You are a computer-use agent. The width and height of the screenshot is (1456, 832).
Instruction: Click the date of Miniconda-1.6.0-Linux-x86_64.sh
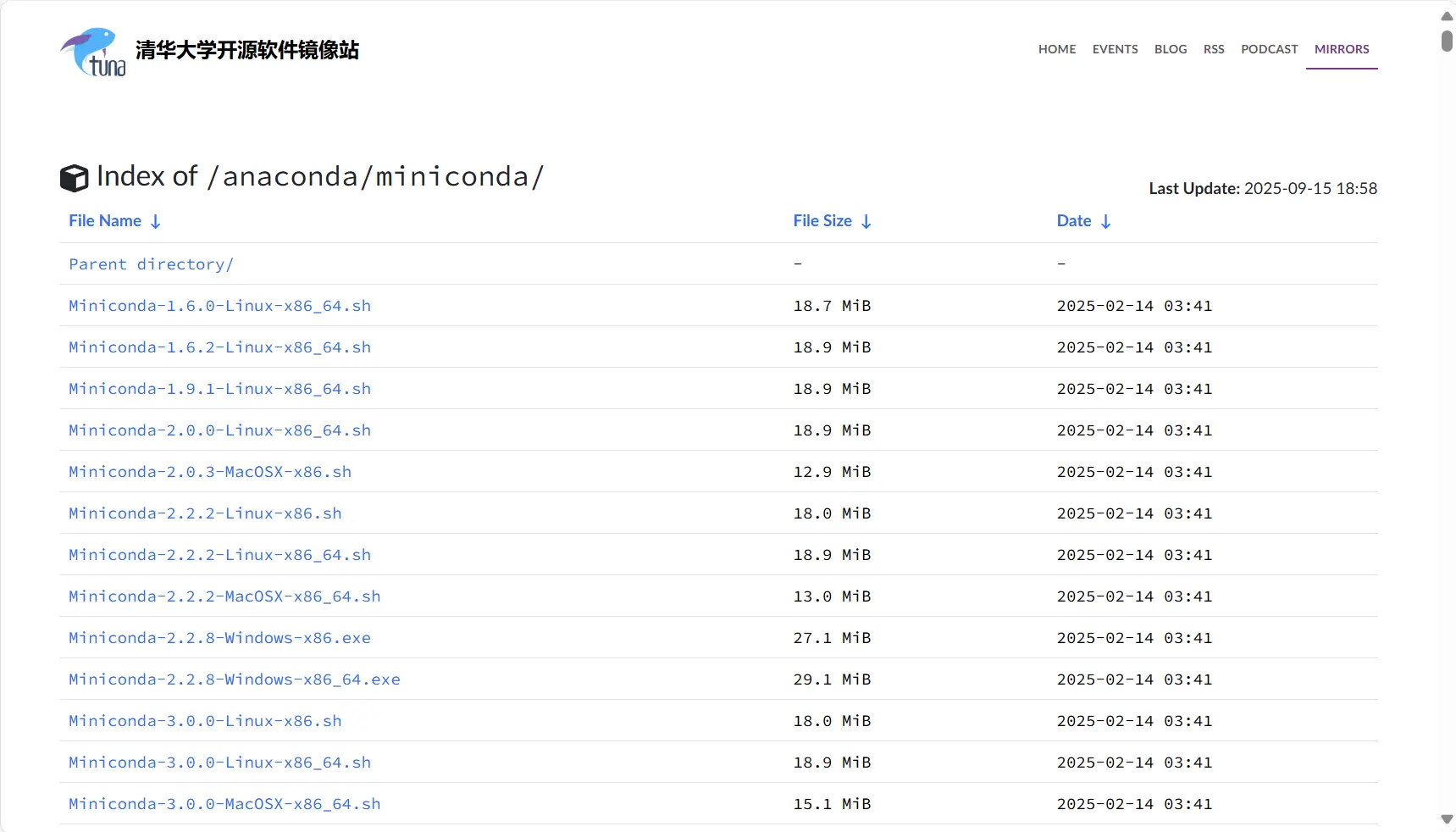click(1134, 306)
